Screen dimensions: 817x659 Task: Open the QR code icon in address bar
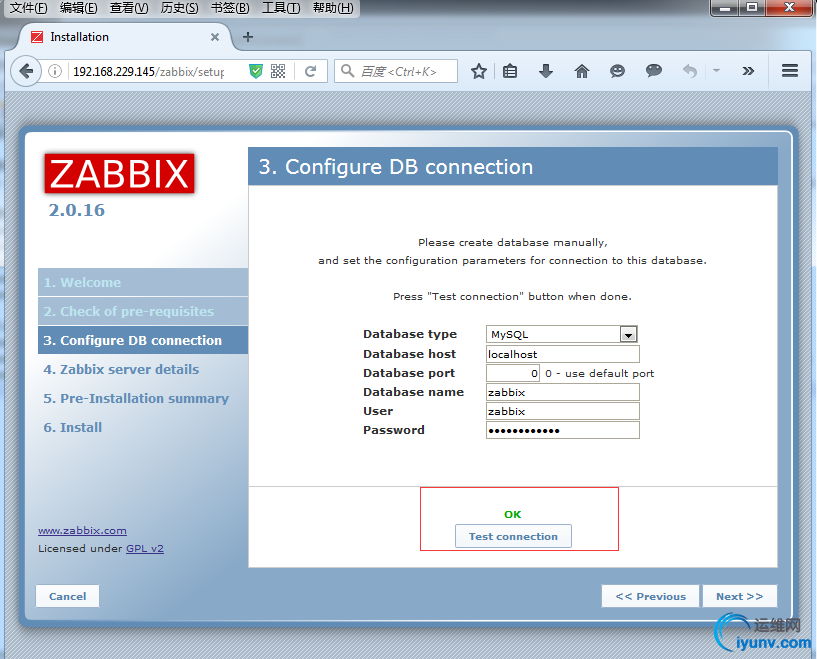[278, 71]
